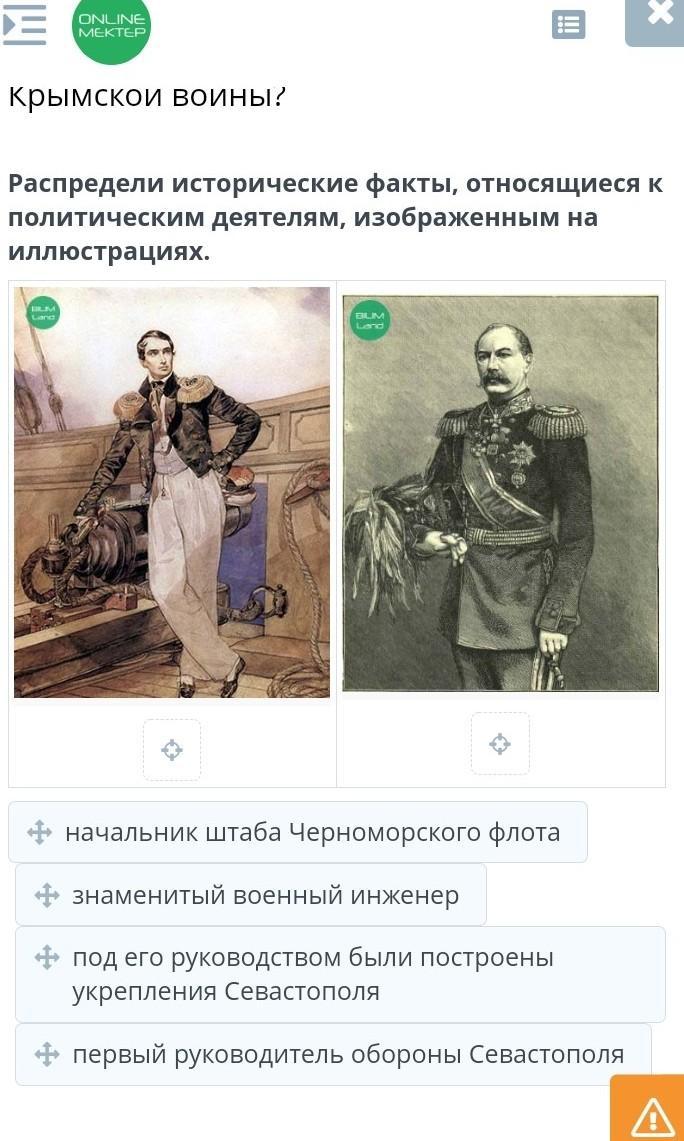Select the drop target under the left portrait
684x1141 pixels.
coord(172,750)
